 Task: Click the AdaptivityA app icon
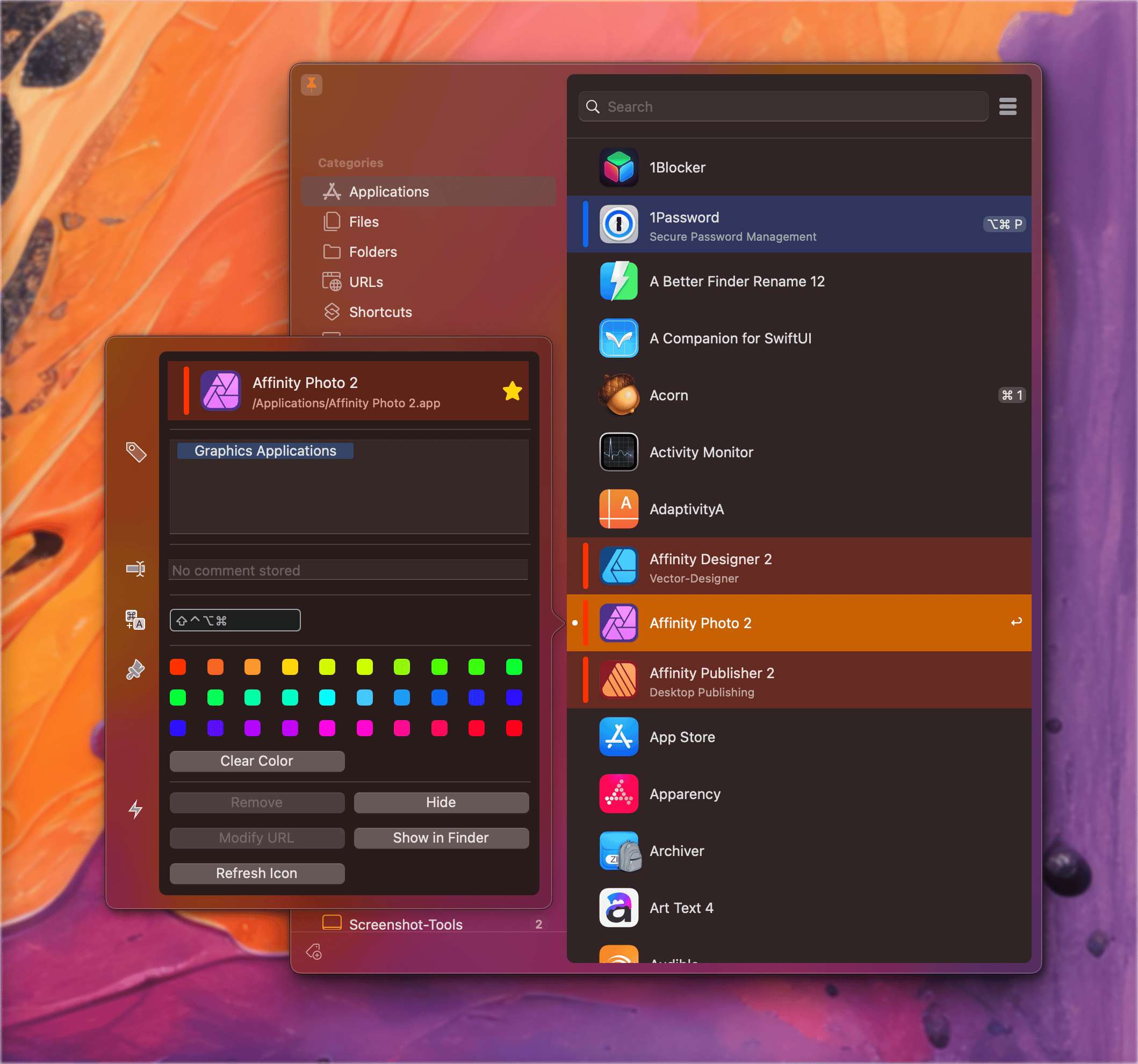coord(619,509)
